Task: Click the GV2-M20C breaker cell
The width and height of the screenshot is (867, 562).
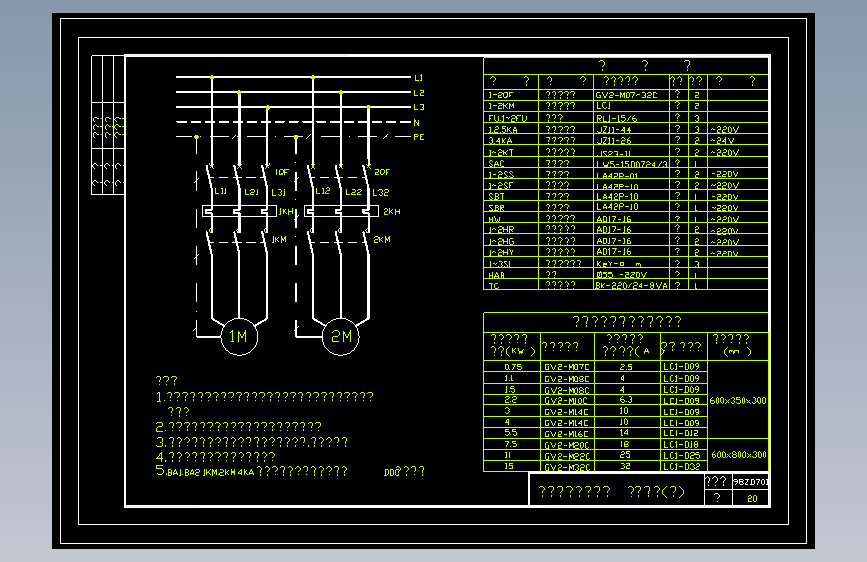Action: tap(567, 445)
